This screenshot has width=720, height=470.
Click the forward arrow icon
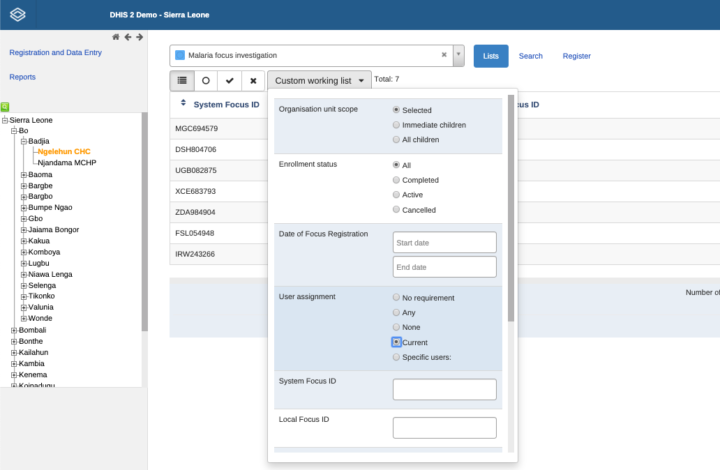pos(140,37)
